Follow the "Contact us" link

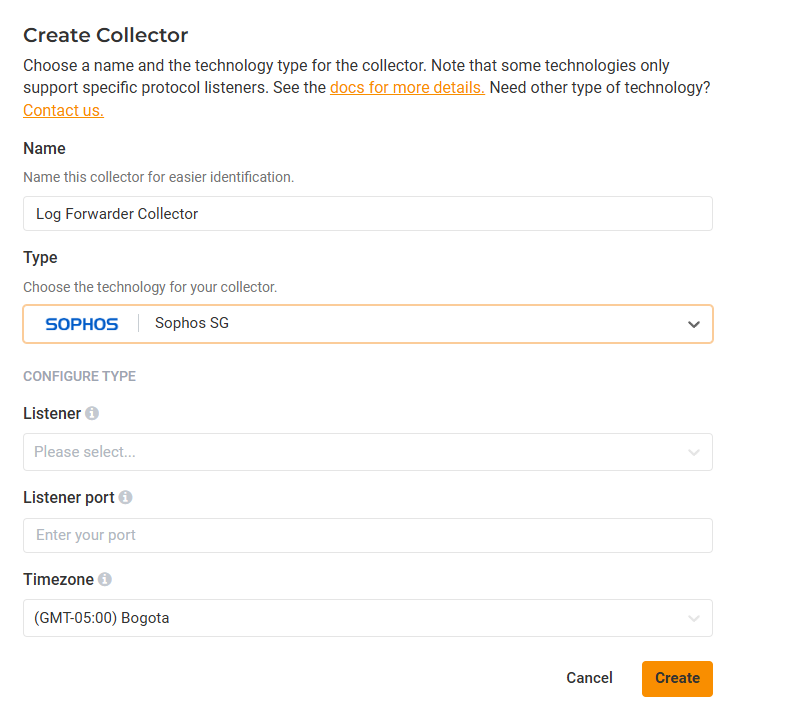63,110
